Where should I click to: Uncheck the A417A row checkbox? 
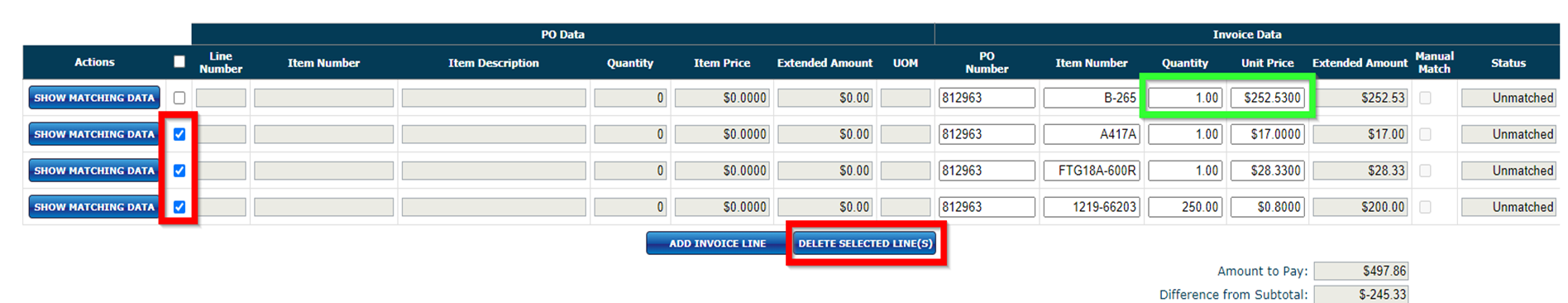[179, 134]
